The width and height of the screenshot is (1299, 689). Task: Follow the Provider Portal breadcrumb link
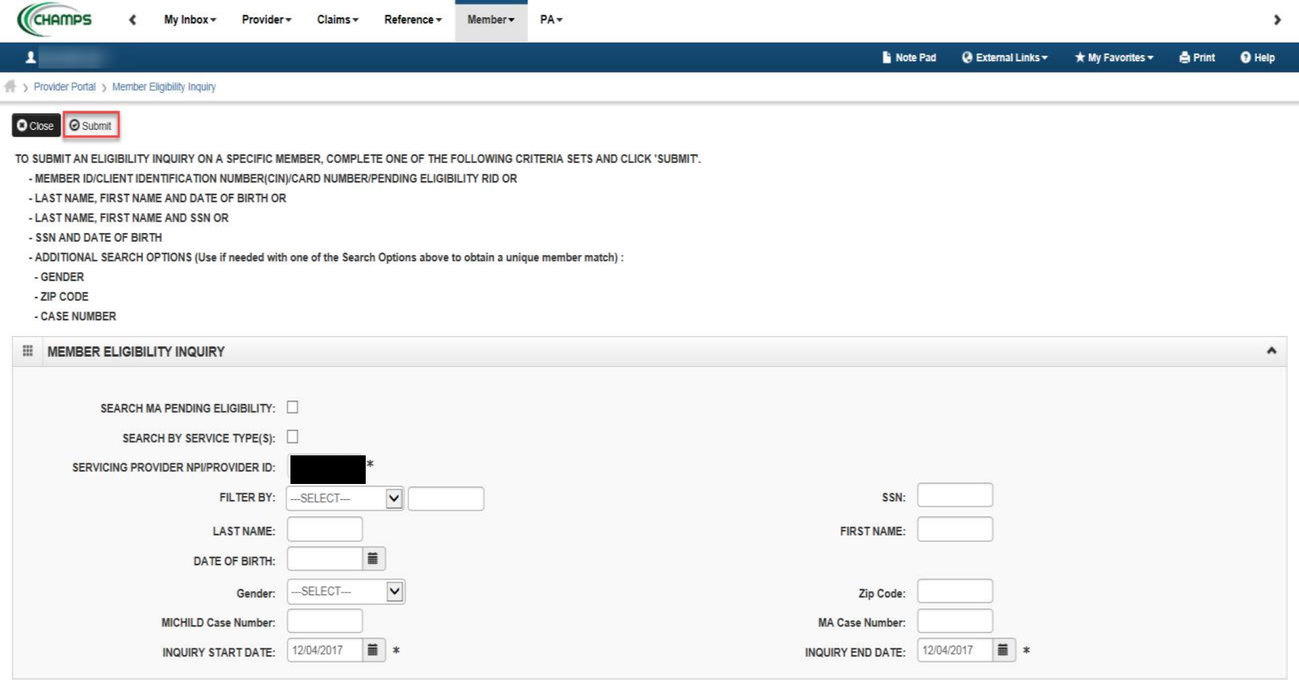[x=65, y=87]
